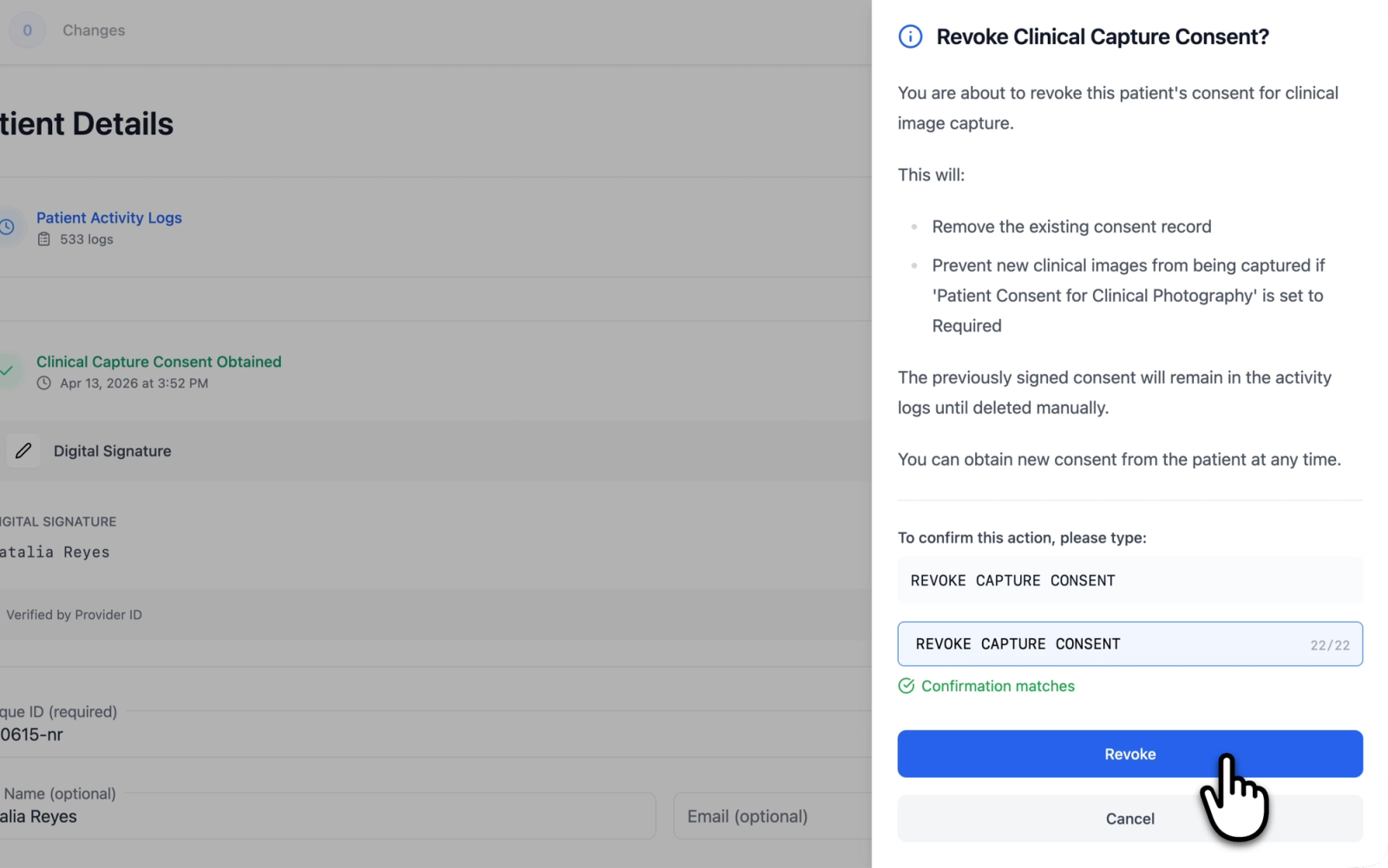Click the clipboard icon next to 533 logs

(x=45, y=239)
